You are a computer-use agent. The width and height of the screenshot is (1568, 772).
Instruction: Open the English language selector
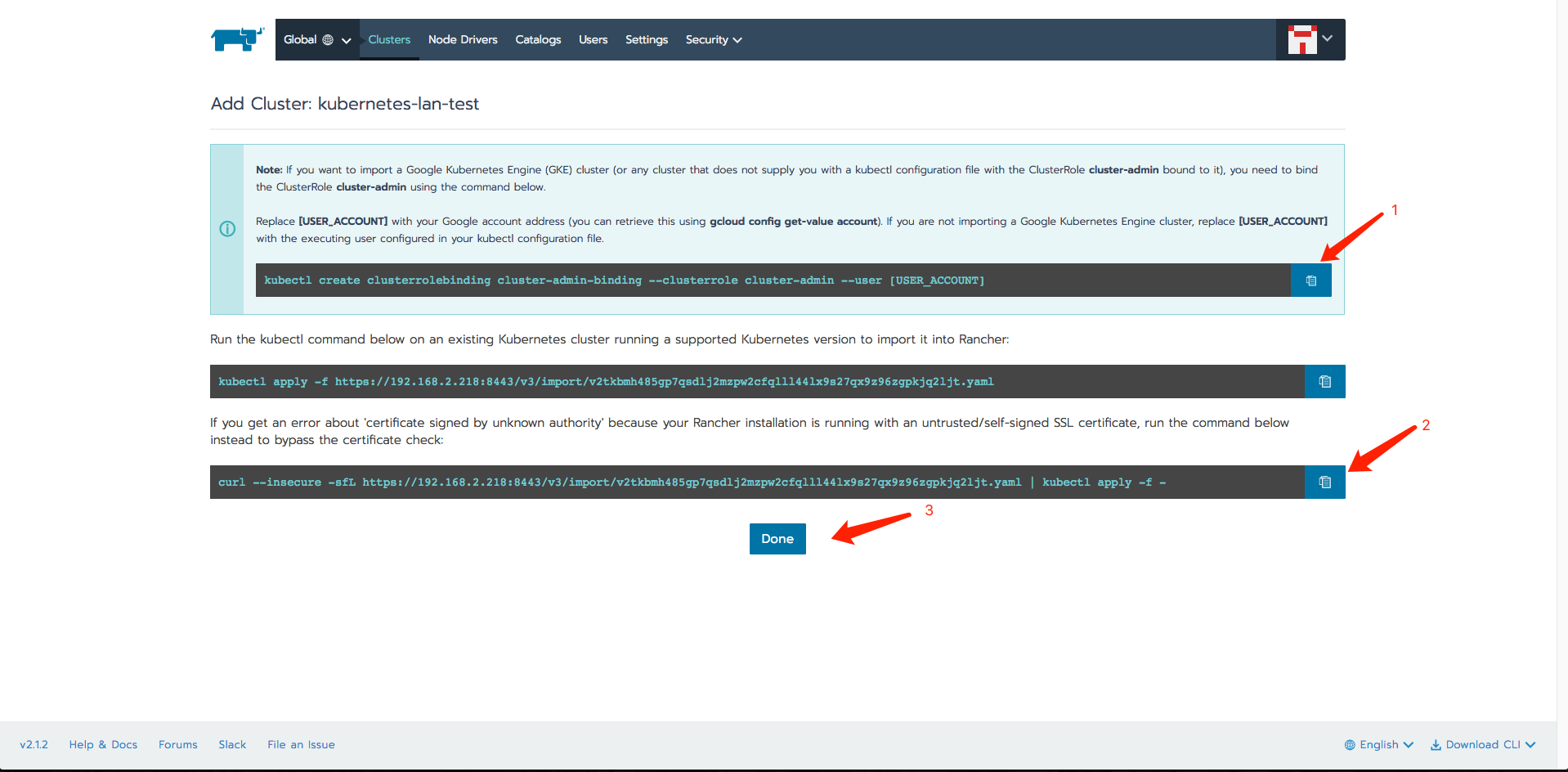coord(1379,745)
